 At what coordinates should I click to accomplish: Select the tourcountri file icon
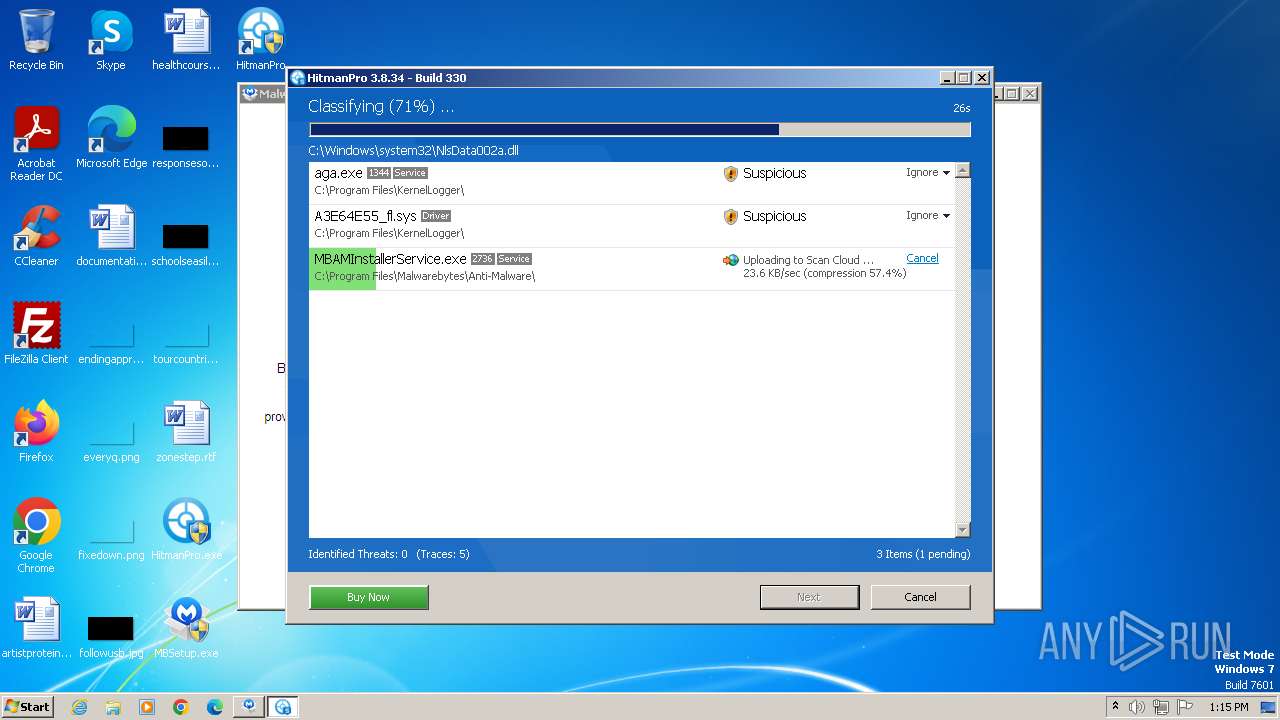[186, 342]
